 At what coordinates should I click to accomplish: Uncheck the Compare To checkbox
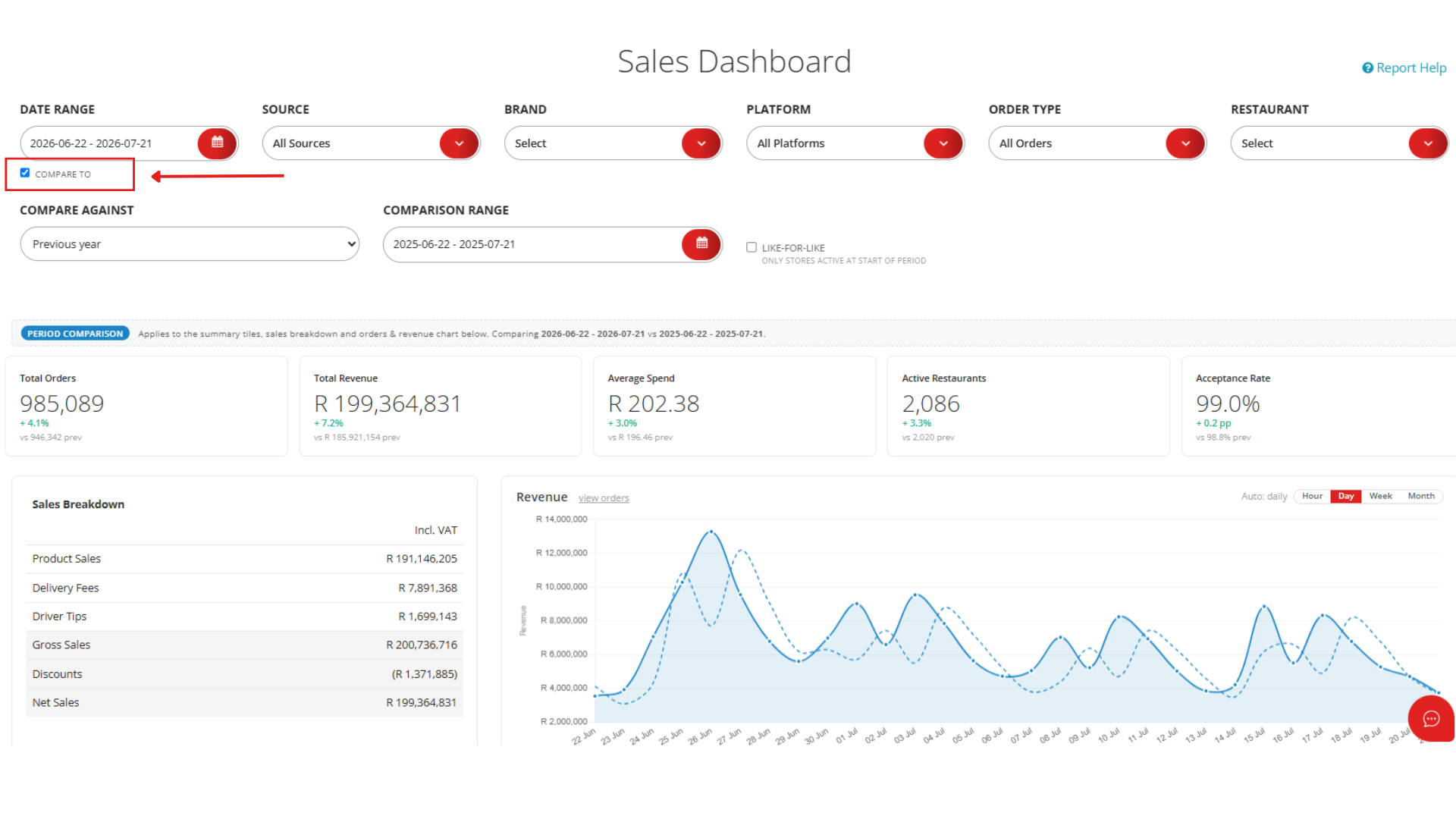click(x=25, y=173)
